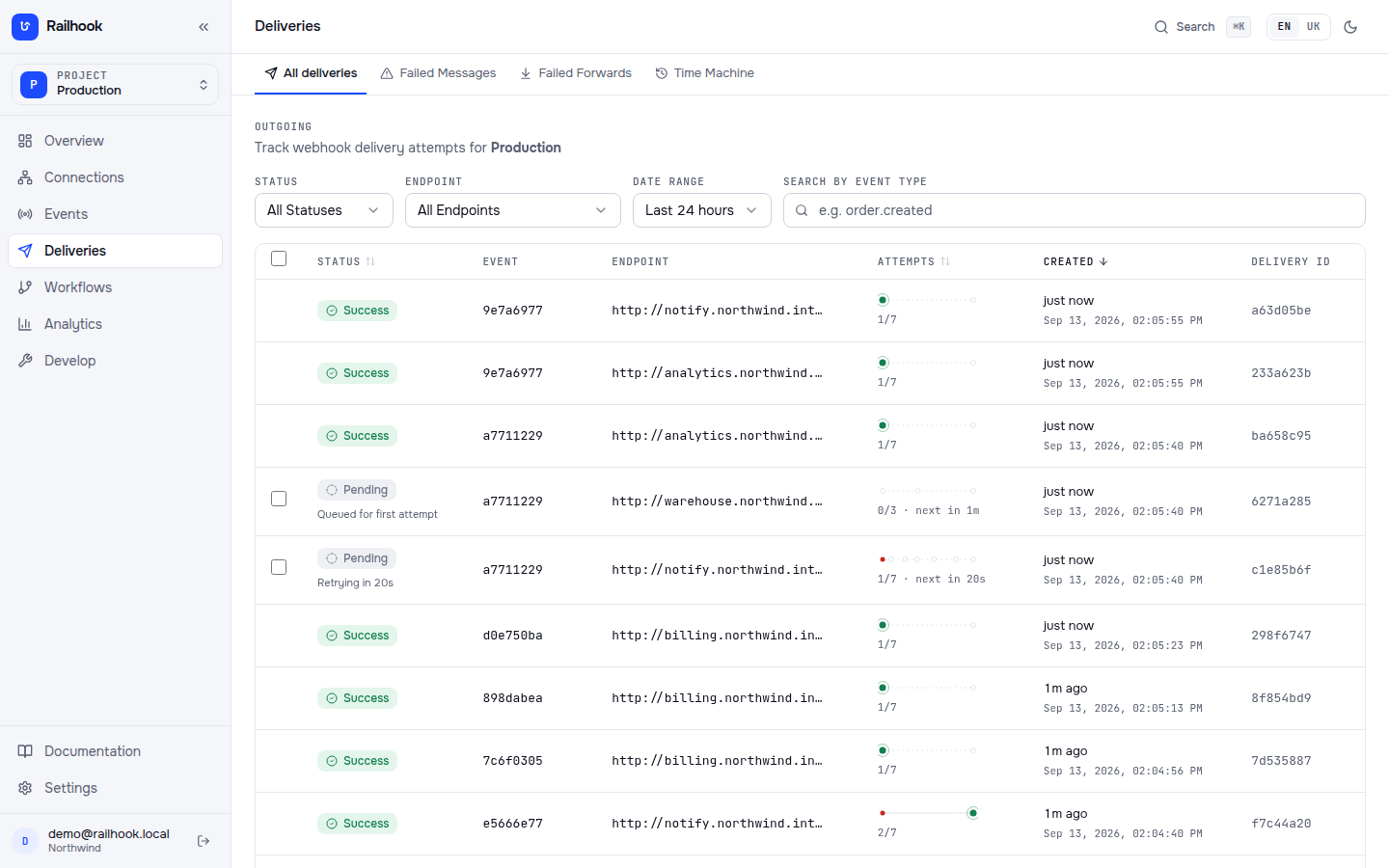Image resolution: width=1389 pixels, height=868 pixels.
Task: Click the Deliveries paper-plane sidebar icon
Action: coord(25,251)
